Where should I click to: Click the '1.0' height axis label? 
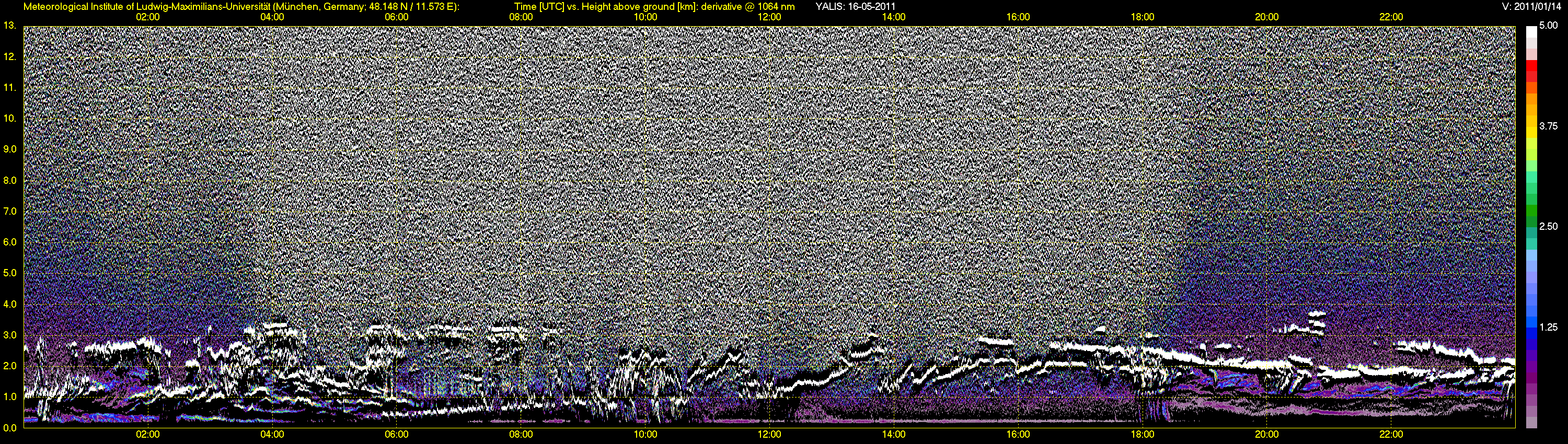[x=10, y=396]
